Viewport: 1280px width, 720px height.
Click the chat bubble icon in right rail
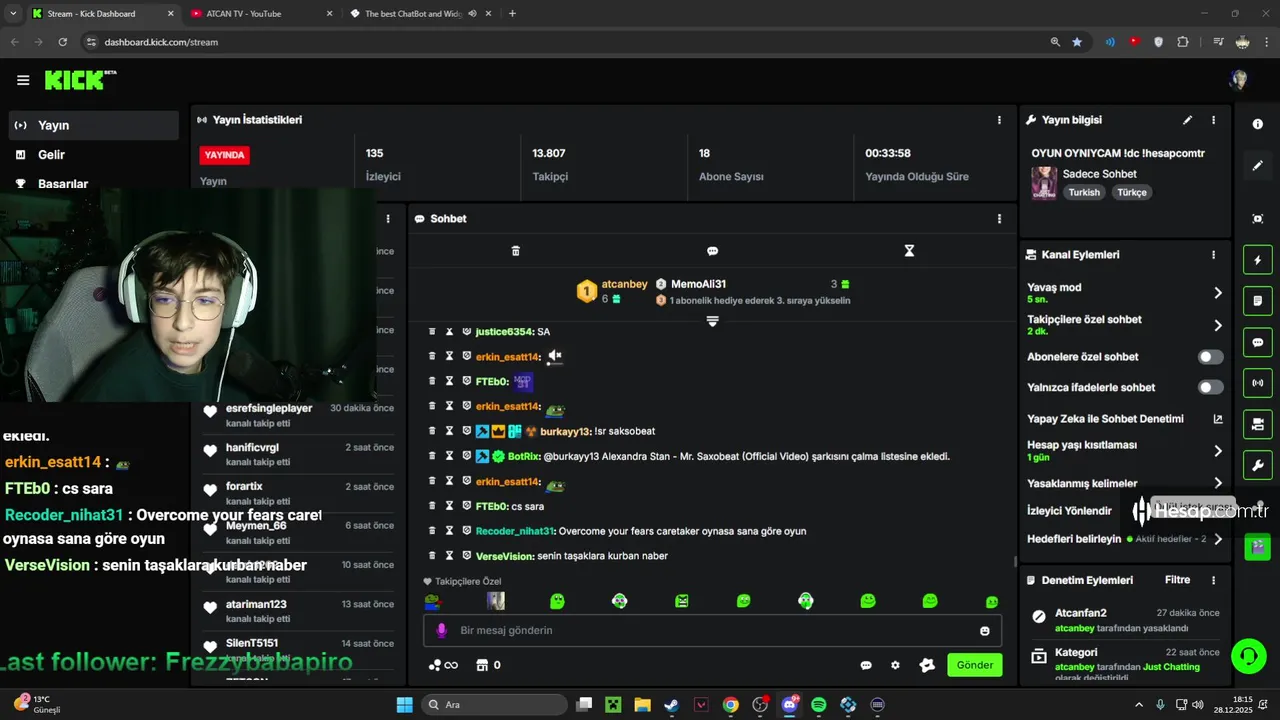[x=1258, y=342]
